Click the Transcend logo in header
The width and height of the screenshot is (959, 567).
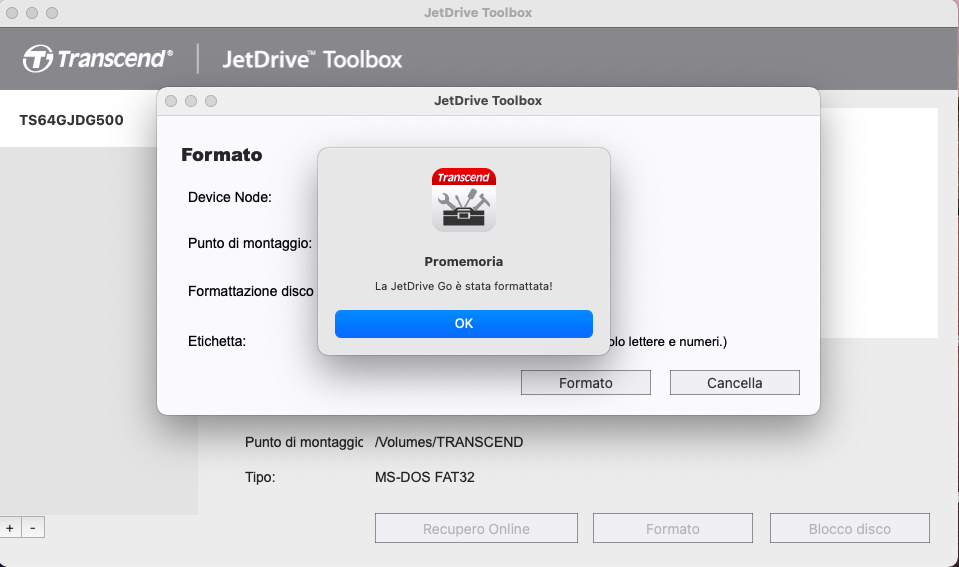(98, 59)
